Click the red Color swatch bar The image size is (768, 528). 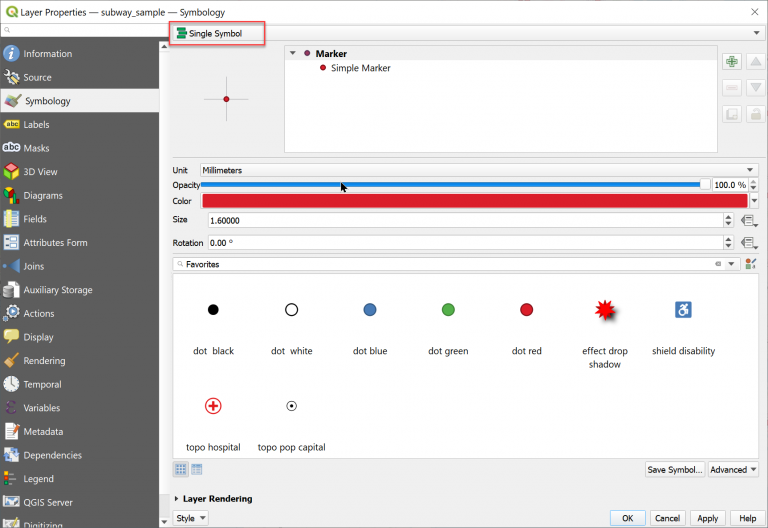(x=474, y=201)
